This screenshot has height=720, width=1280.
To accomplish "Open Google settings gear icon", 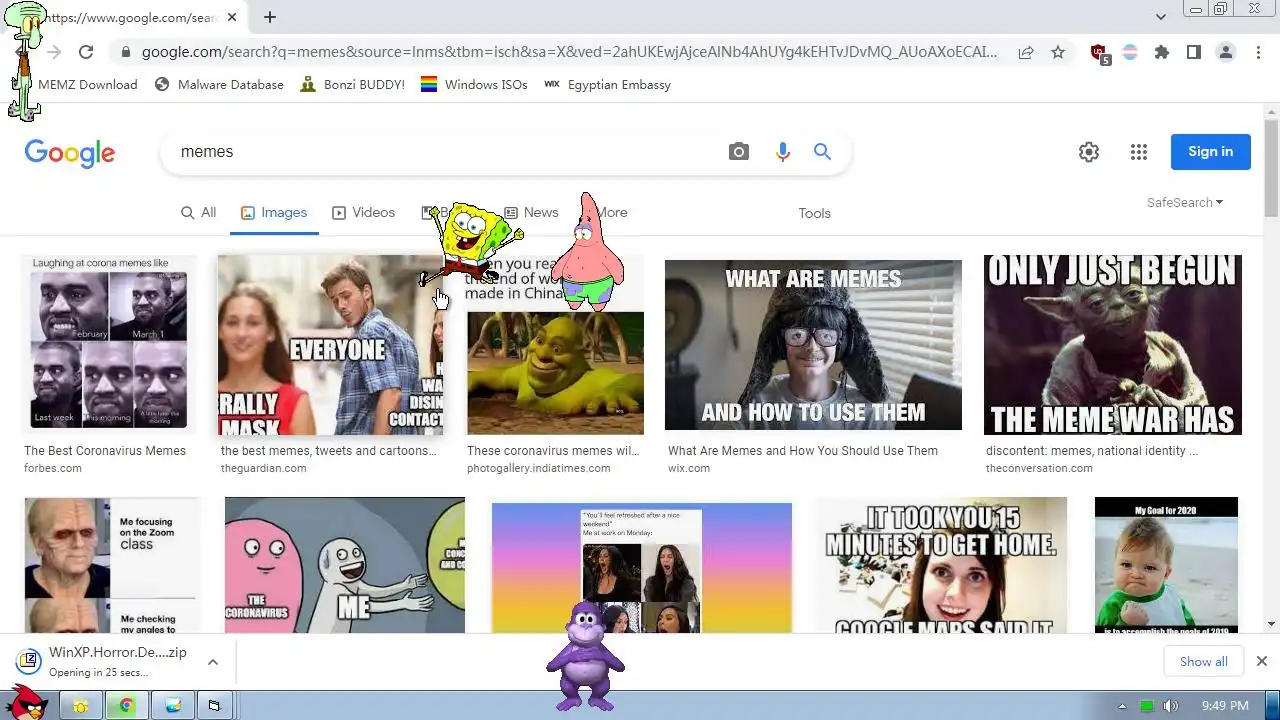I will 1089,152.
